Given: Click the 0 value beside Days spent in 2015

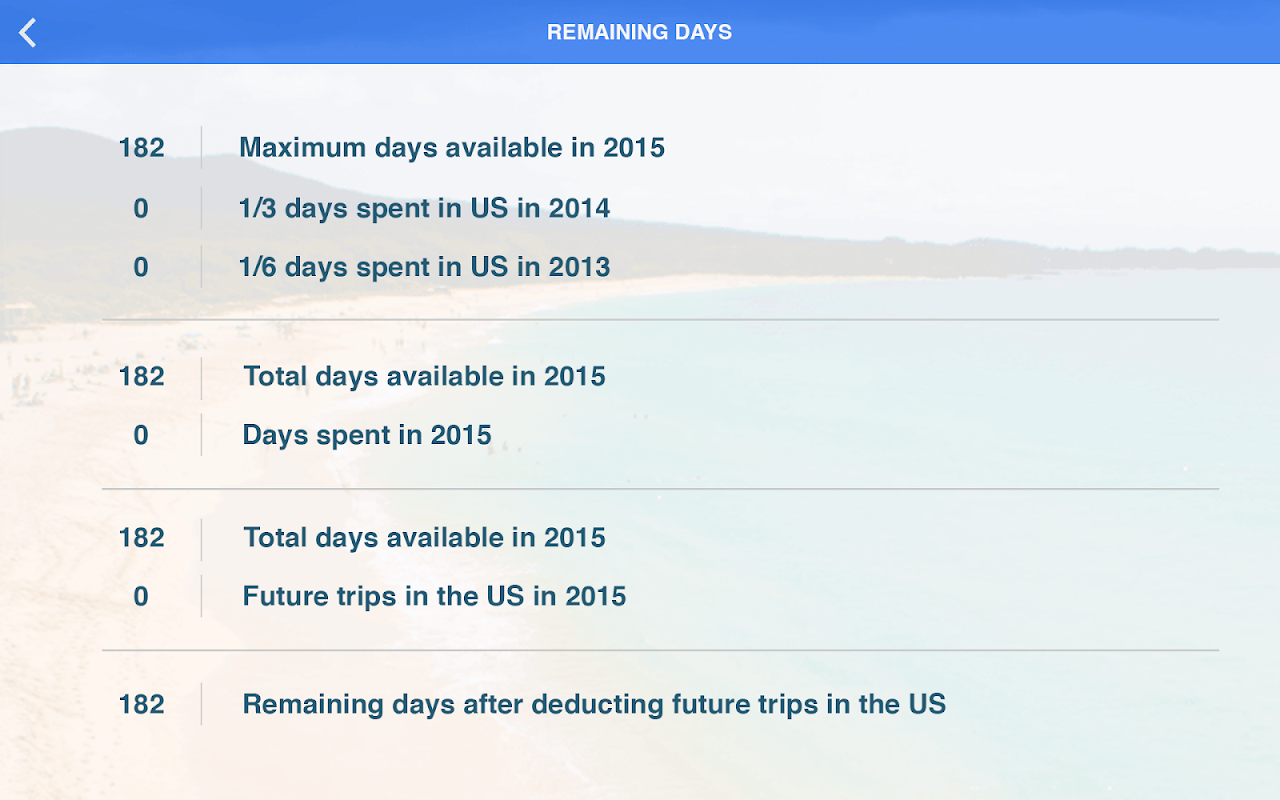Looking at the screenshot, I should point(141,435).
